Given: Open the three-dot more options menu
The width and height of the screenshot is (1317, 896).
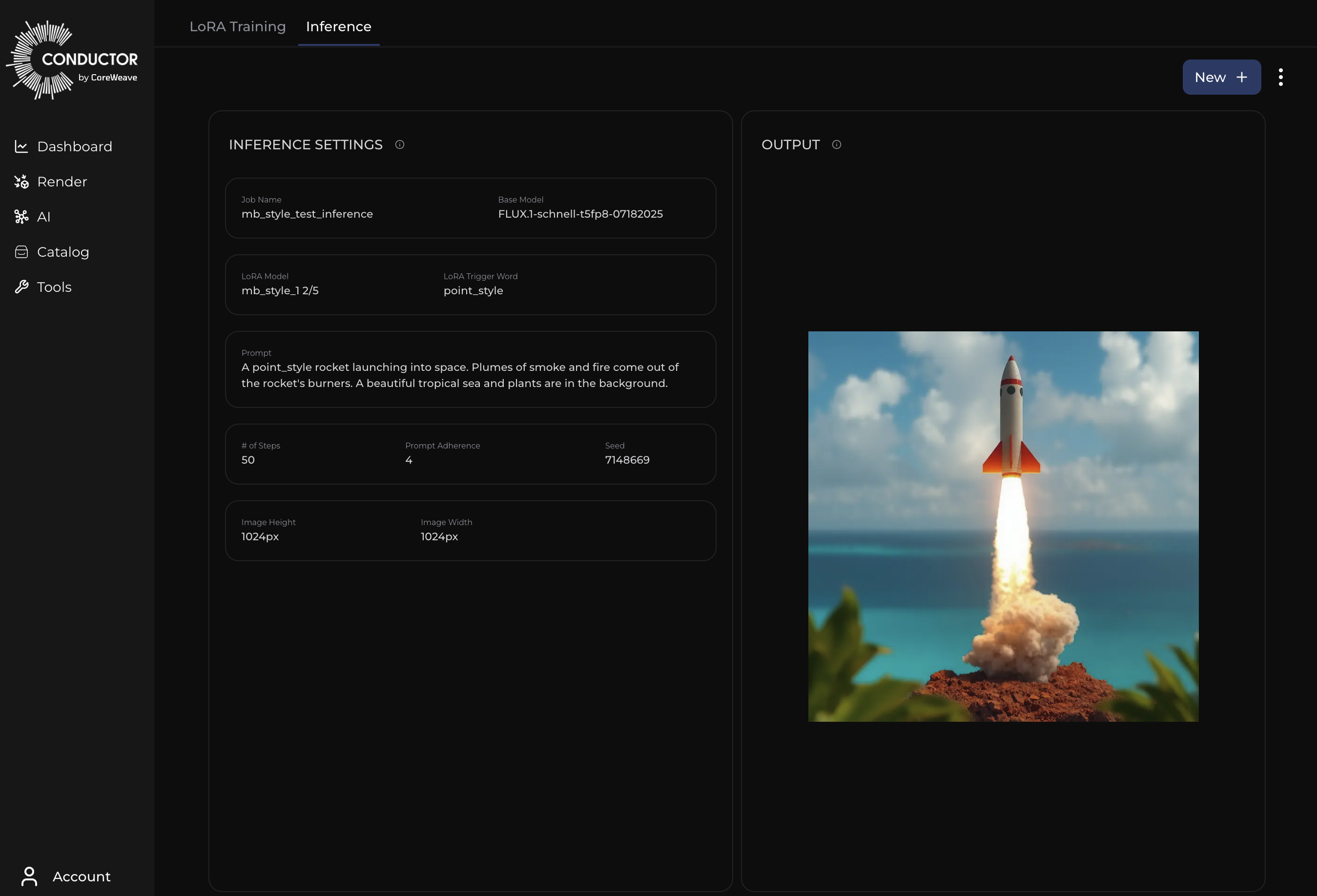Looking at the screenshot, I should (x=1280, y=77).
